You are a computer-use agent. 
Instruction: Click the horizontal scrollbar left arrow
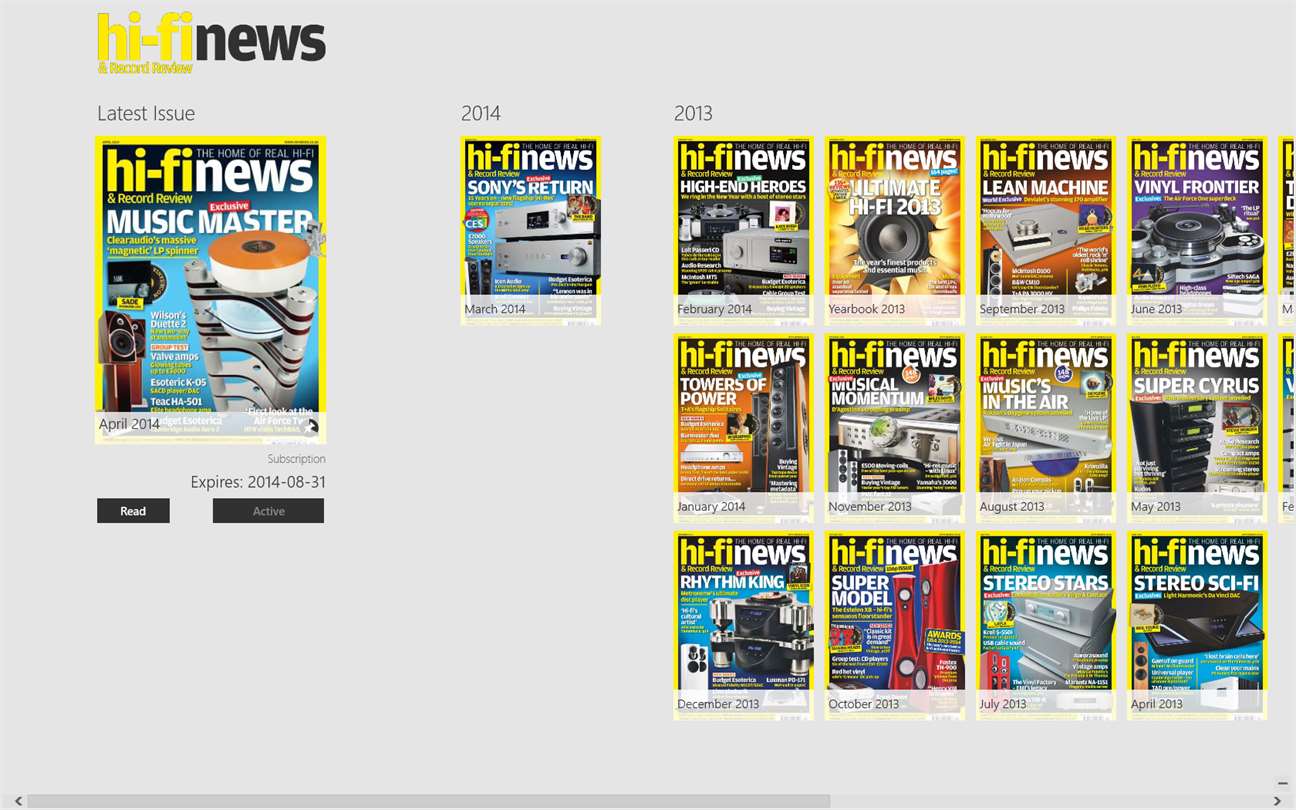point(18,801)
